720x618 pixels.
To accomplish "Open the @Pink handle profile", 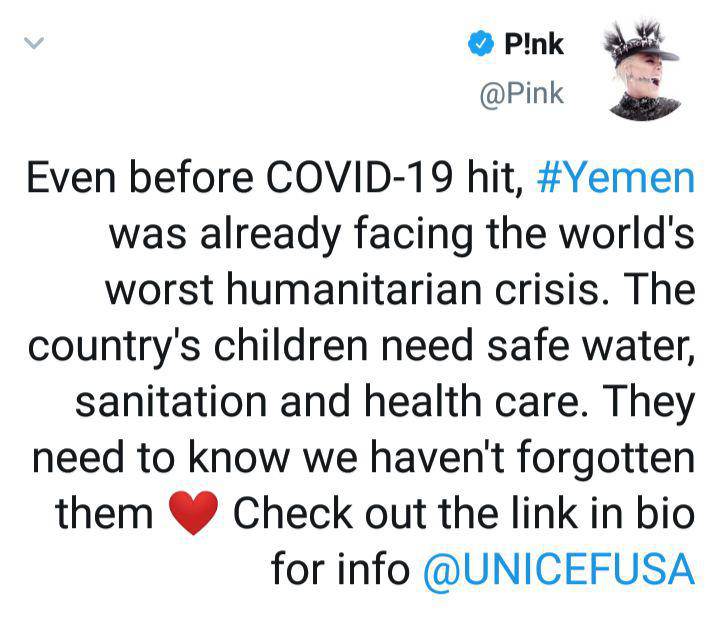I will [521, 94].
